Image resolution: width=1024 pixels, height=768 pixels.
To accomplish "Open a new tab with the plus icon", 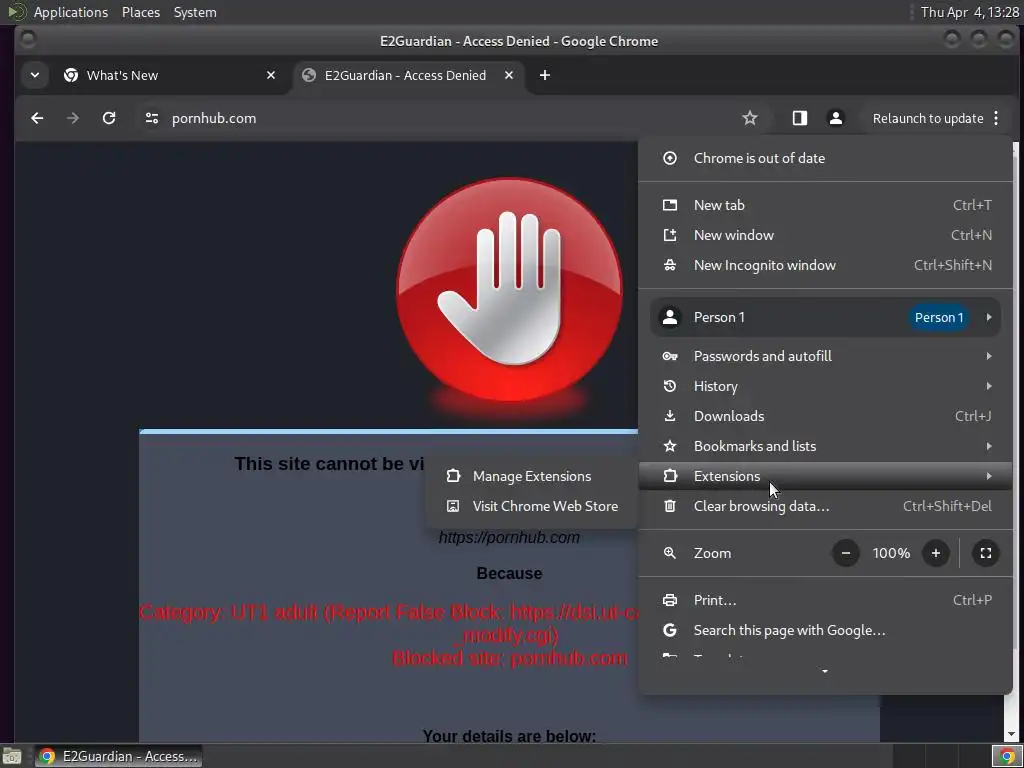I will (x=545, y=75).
